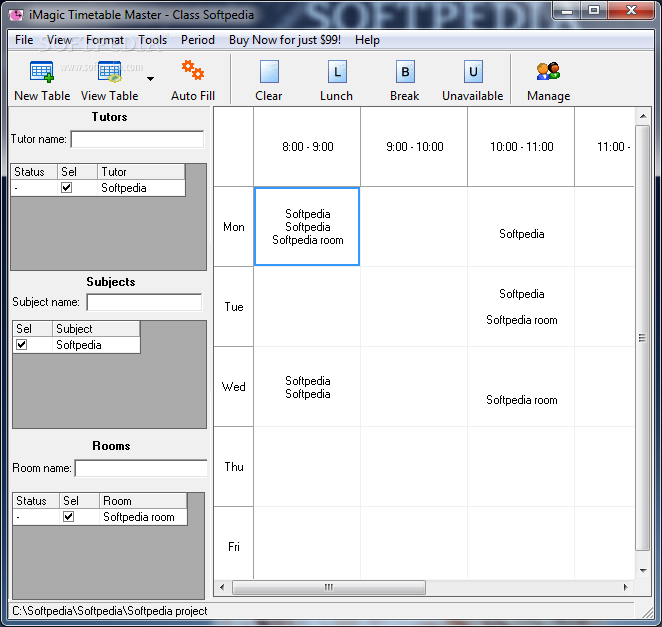Run Auto Fill with the gears icon
662x627 pixels.
click(193, 71)
